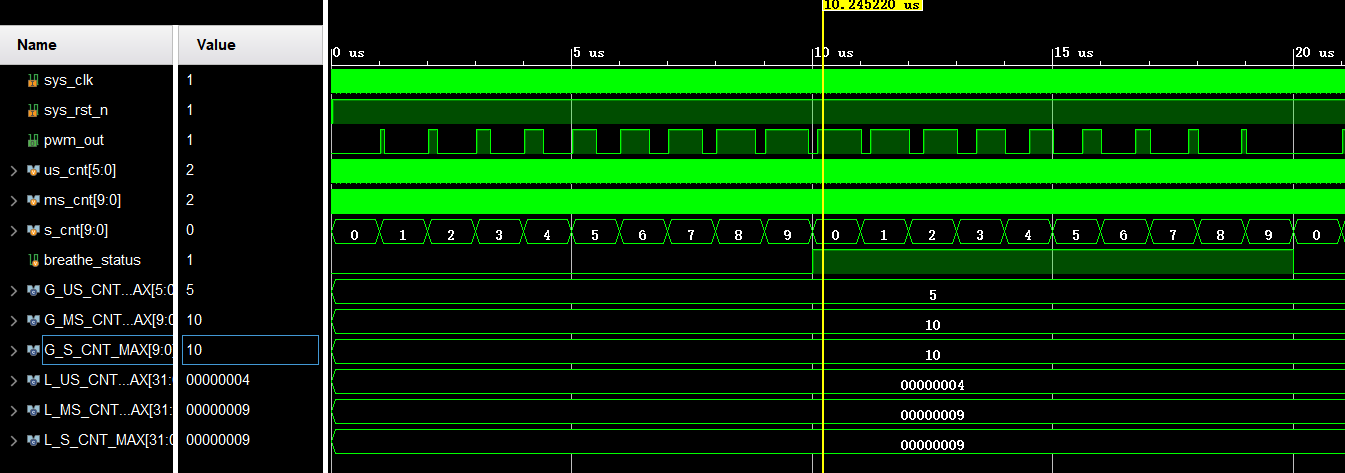This screenshot has height=473, width=1345.
Task: Click the G_S_CNT_MAX value field showing 10
Action: pyautogui.click(x=250, y=350)
